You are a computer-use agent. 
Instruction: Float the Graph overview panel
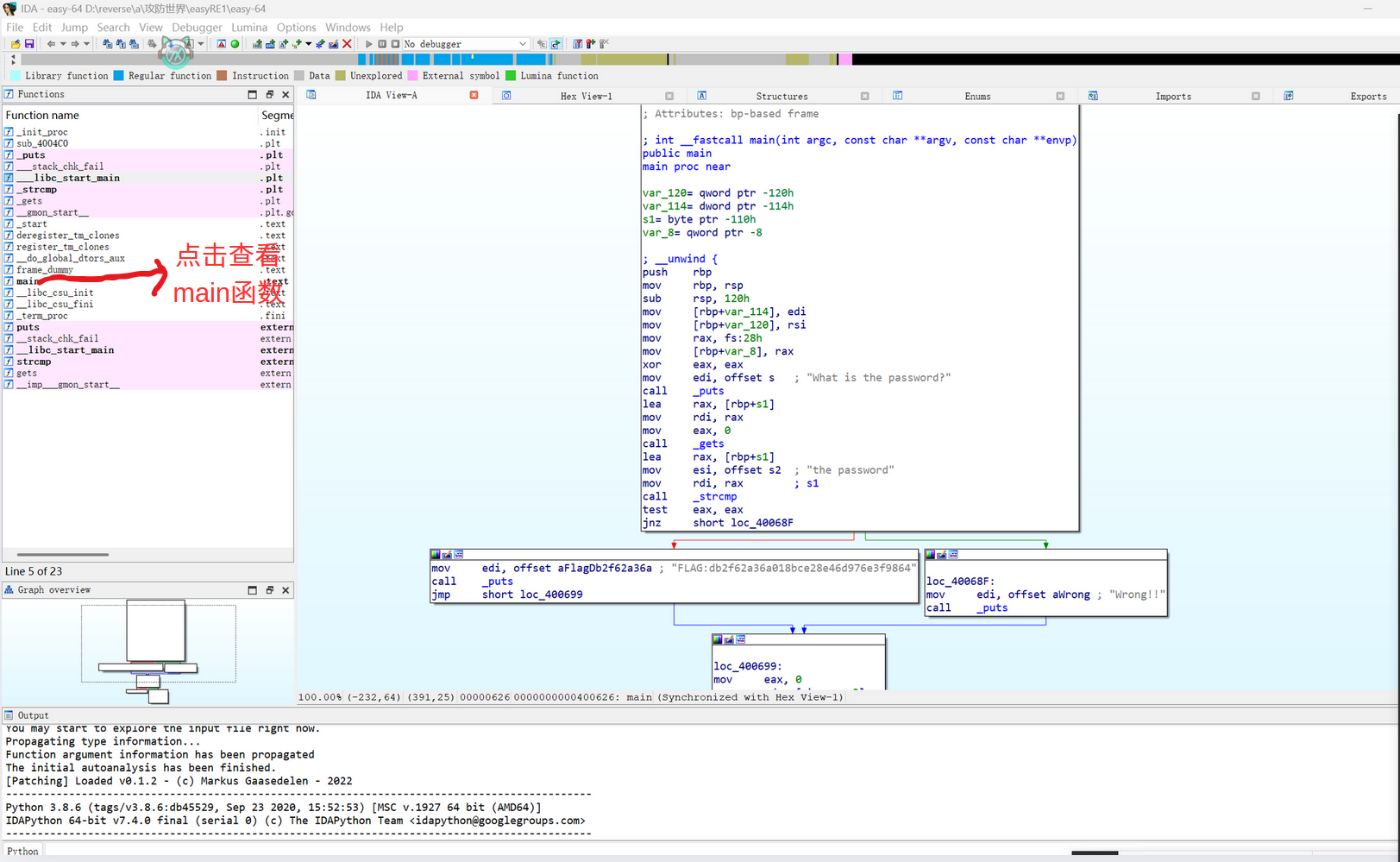[269, 590]
